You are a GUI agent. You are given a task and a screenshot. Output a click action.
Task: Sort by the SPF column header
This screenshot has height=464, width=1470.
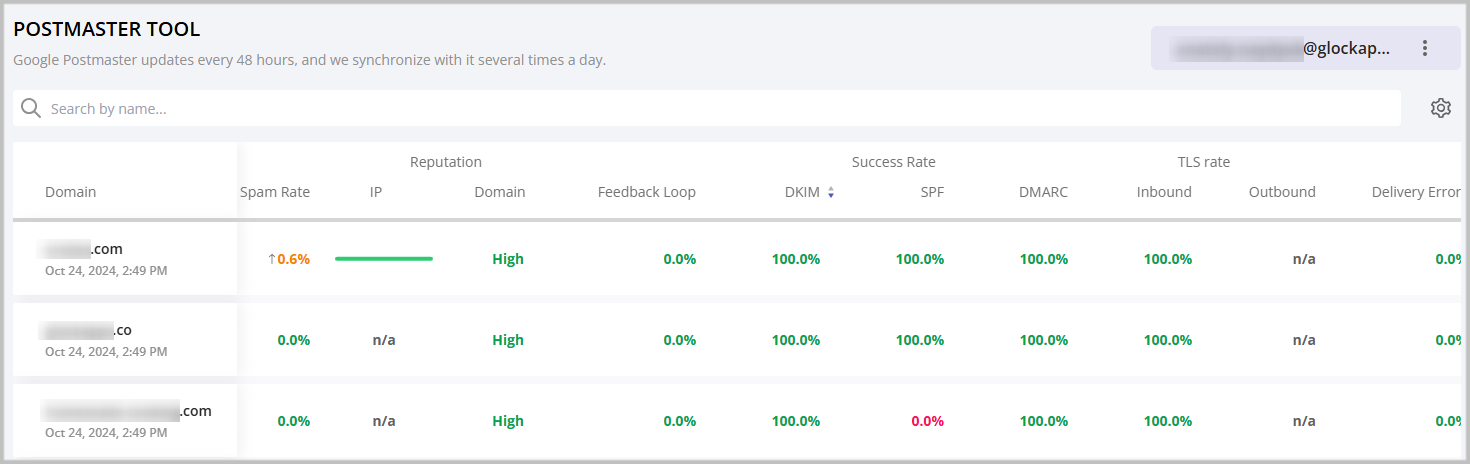(x=932, y=192)
